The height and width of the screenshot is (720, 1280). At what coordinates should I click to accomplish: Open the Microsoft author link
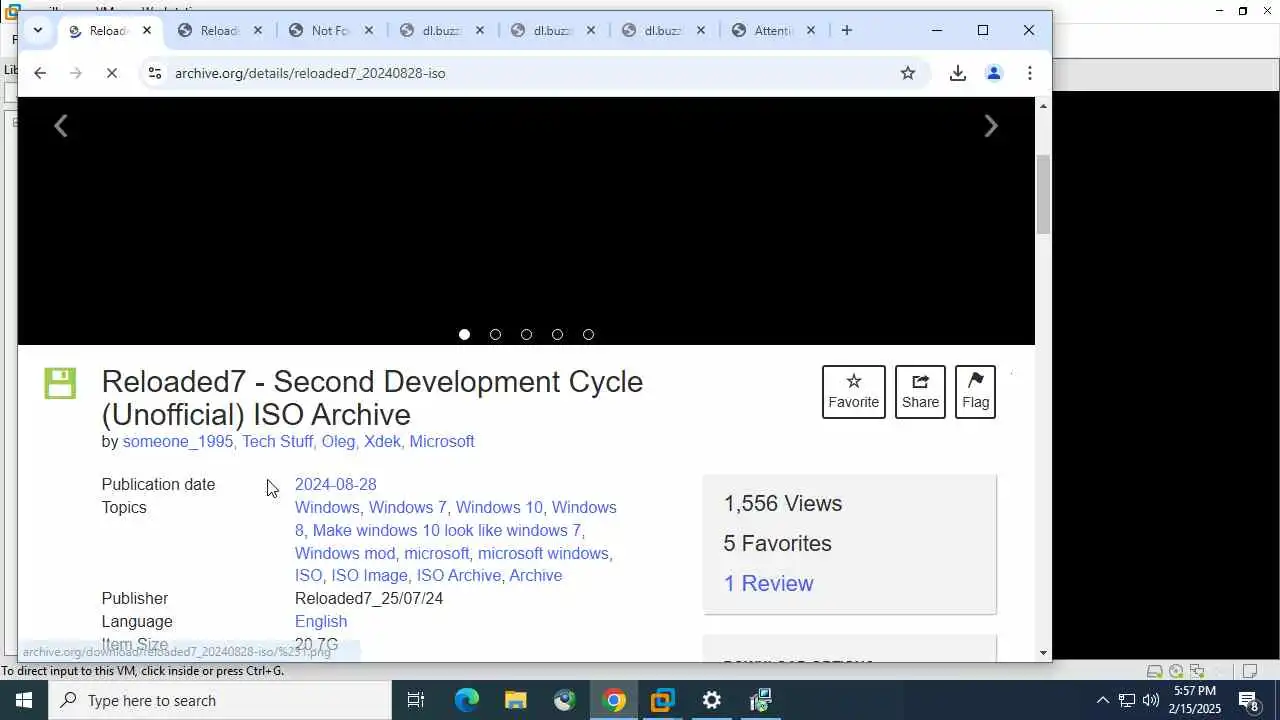[442, 441]
